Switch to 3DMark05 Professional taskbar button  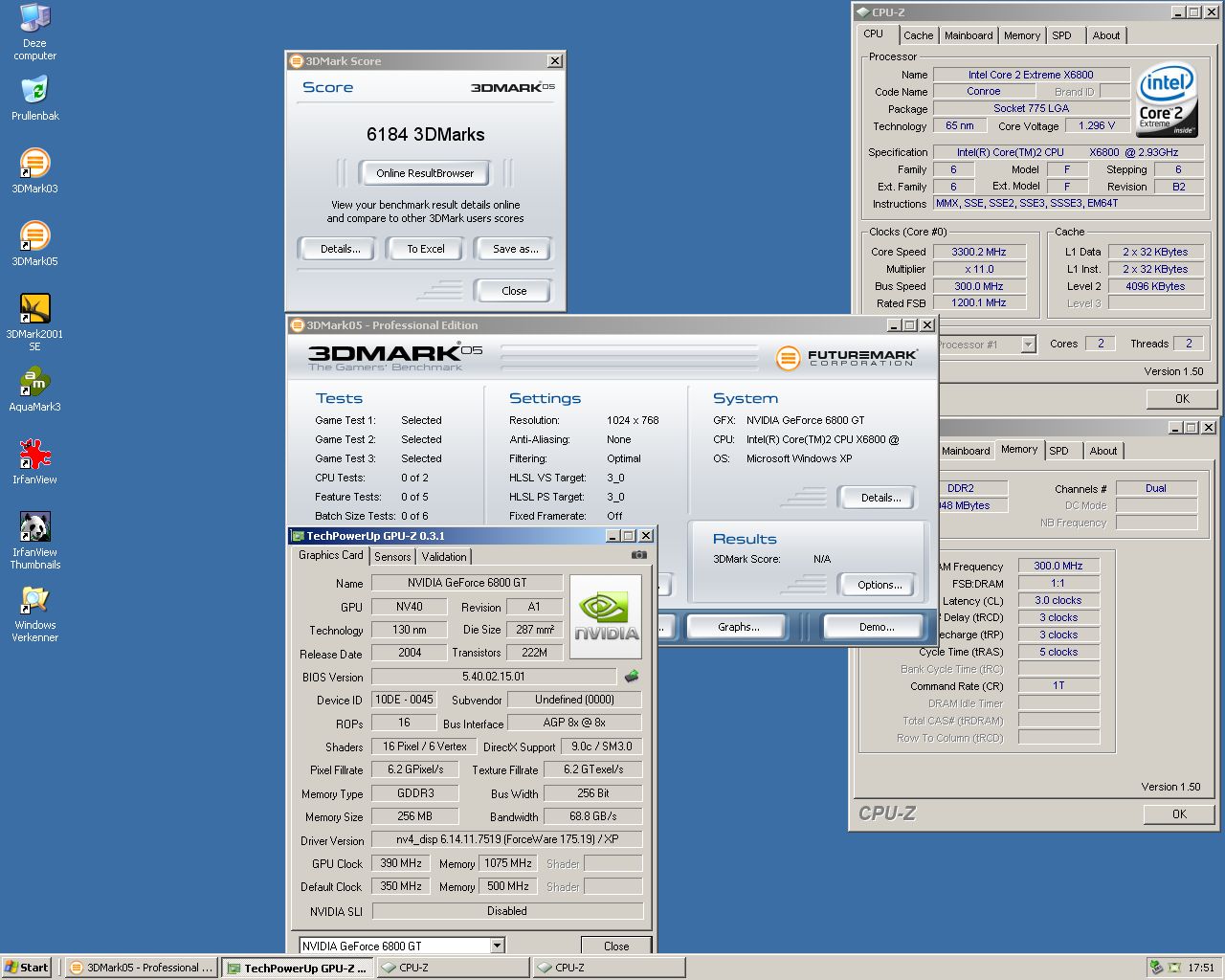(143, 968)
